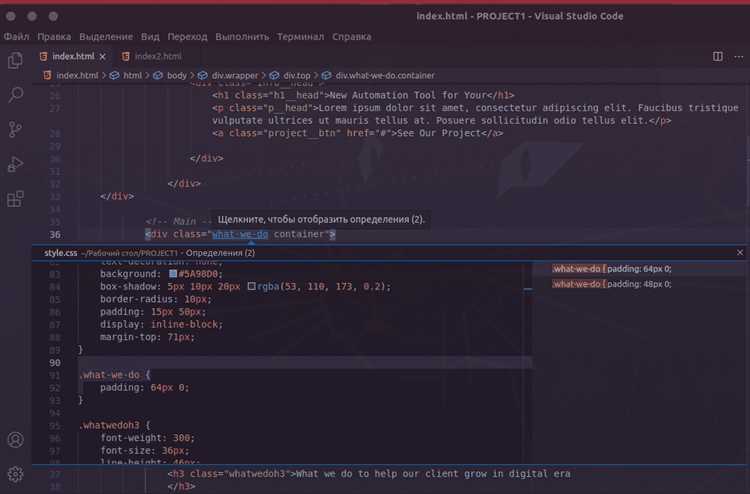Image resolution: width=750 pixels, height=494 pixels.
Task: Click the display: inline-block declaration
Action: point(161,324)
